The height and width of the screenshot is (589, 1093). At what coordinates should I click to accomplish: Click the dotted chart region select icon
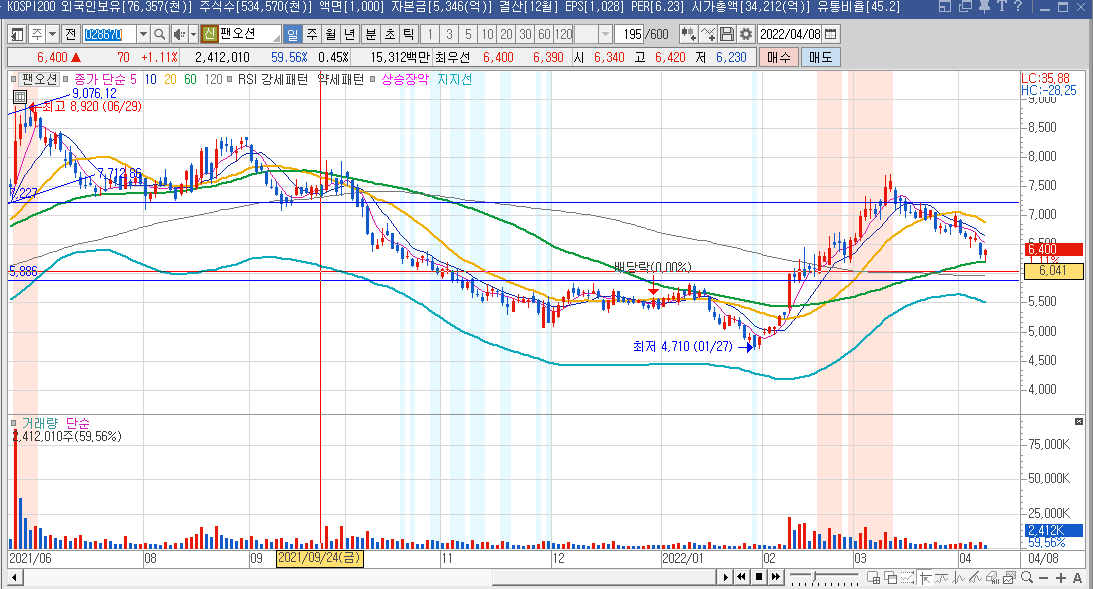[908, 578]
